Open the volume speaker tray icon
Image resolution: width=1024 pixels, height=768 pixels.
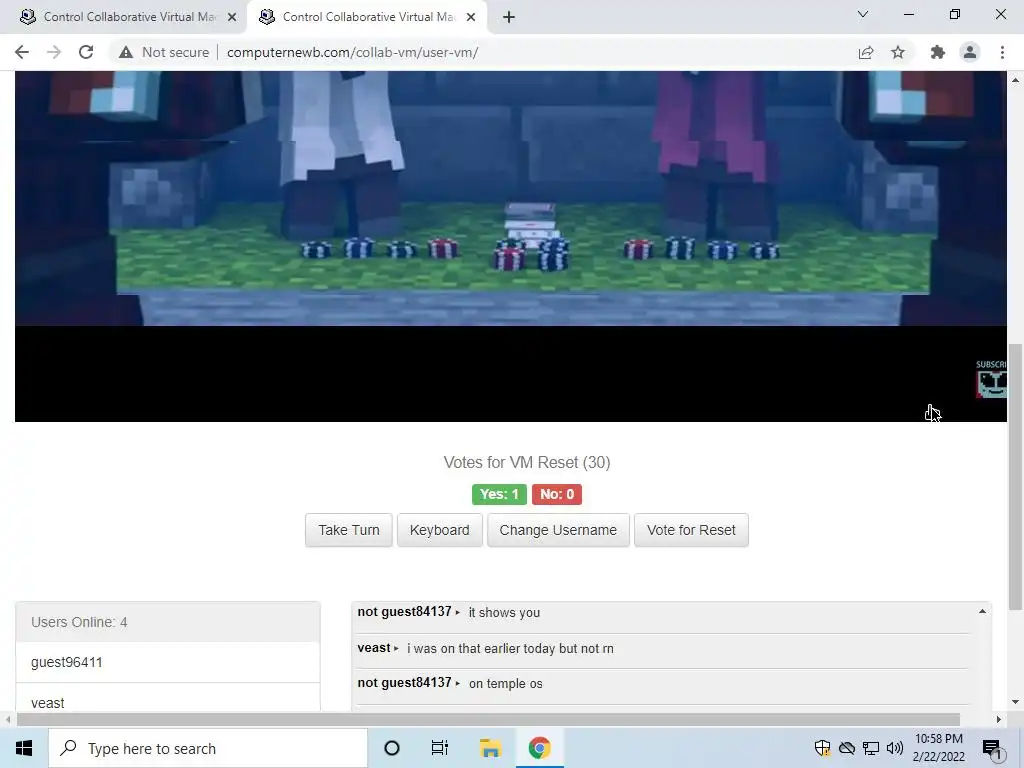895,748
